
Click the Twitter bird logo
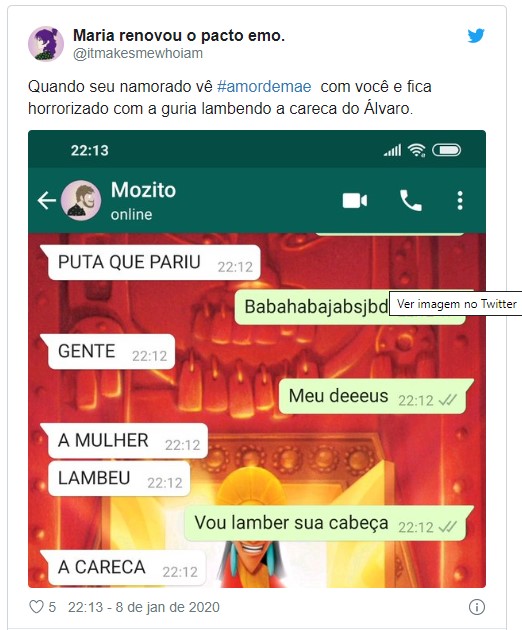(476, 36)
